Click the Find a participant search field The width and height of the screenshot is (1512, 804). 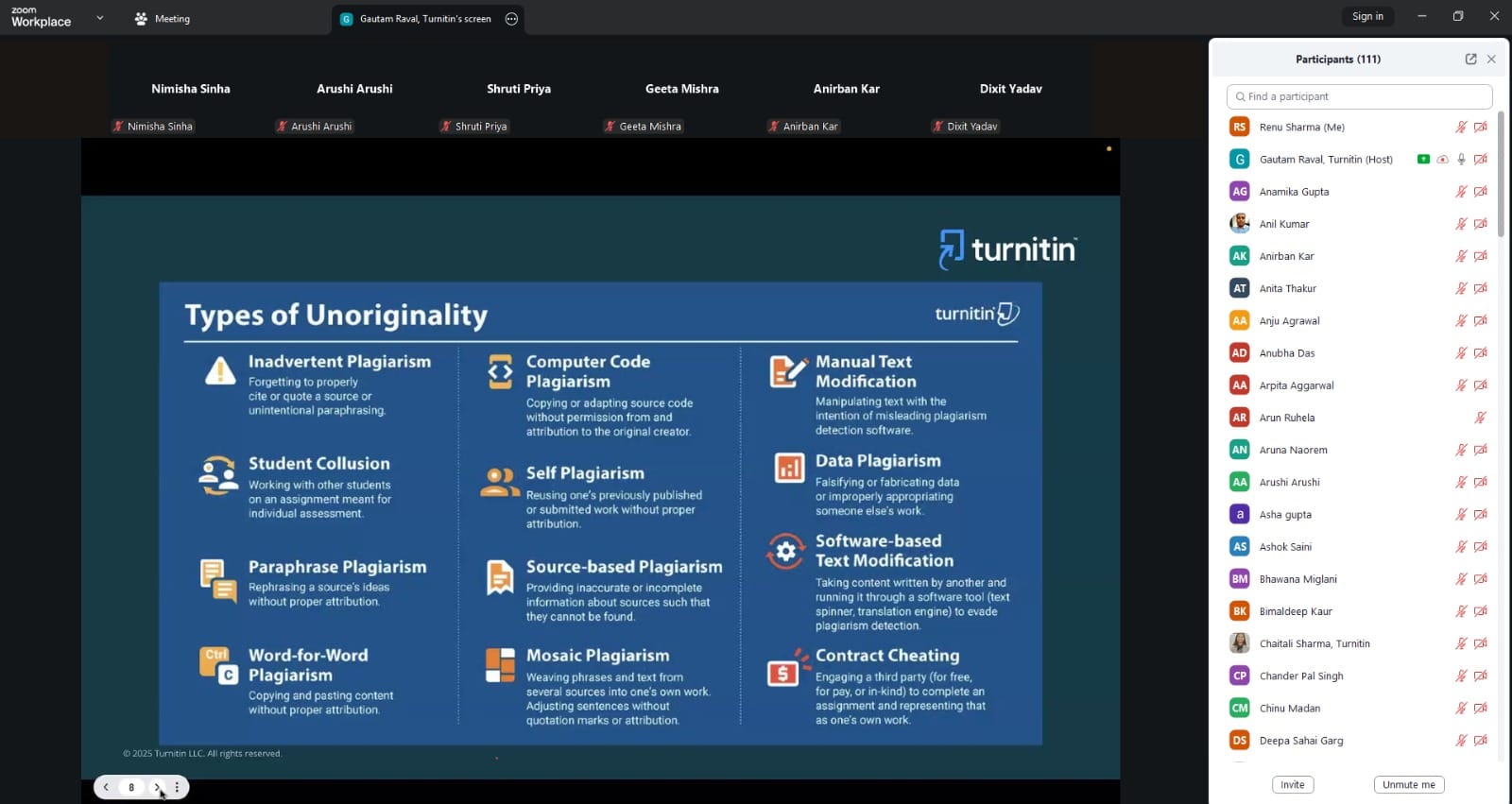tap(1359, 96)
